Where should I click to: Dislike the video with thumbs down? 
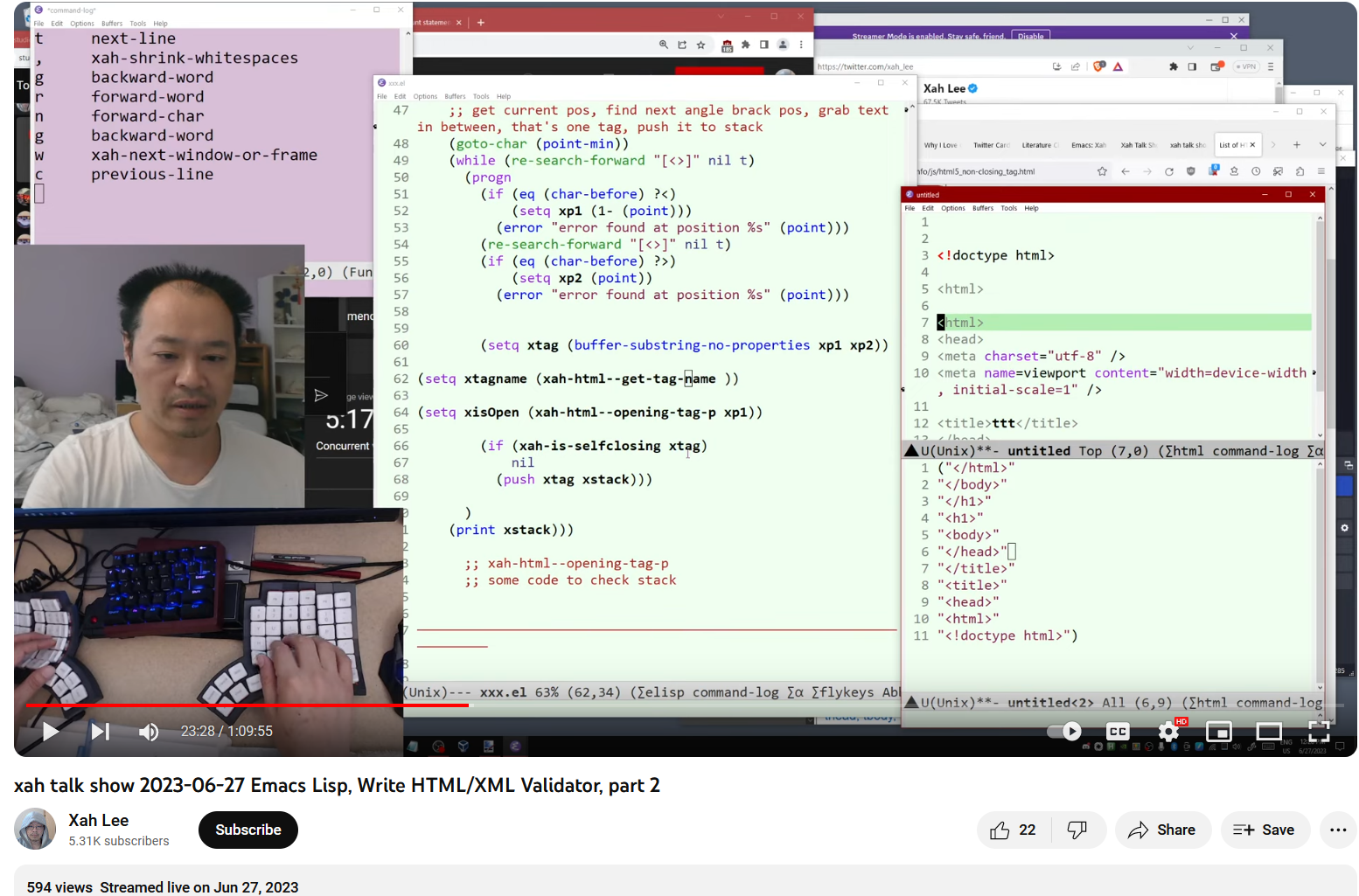click(x=1077, y=830)
